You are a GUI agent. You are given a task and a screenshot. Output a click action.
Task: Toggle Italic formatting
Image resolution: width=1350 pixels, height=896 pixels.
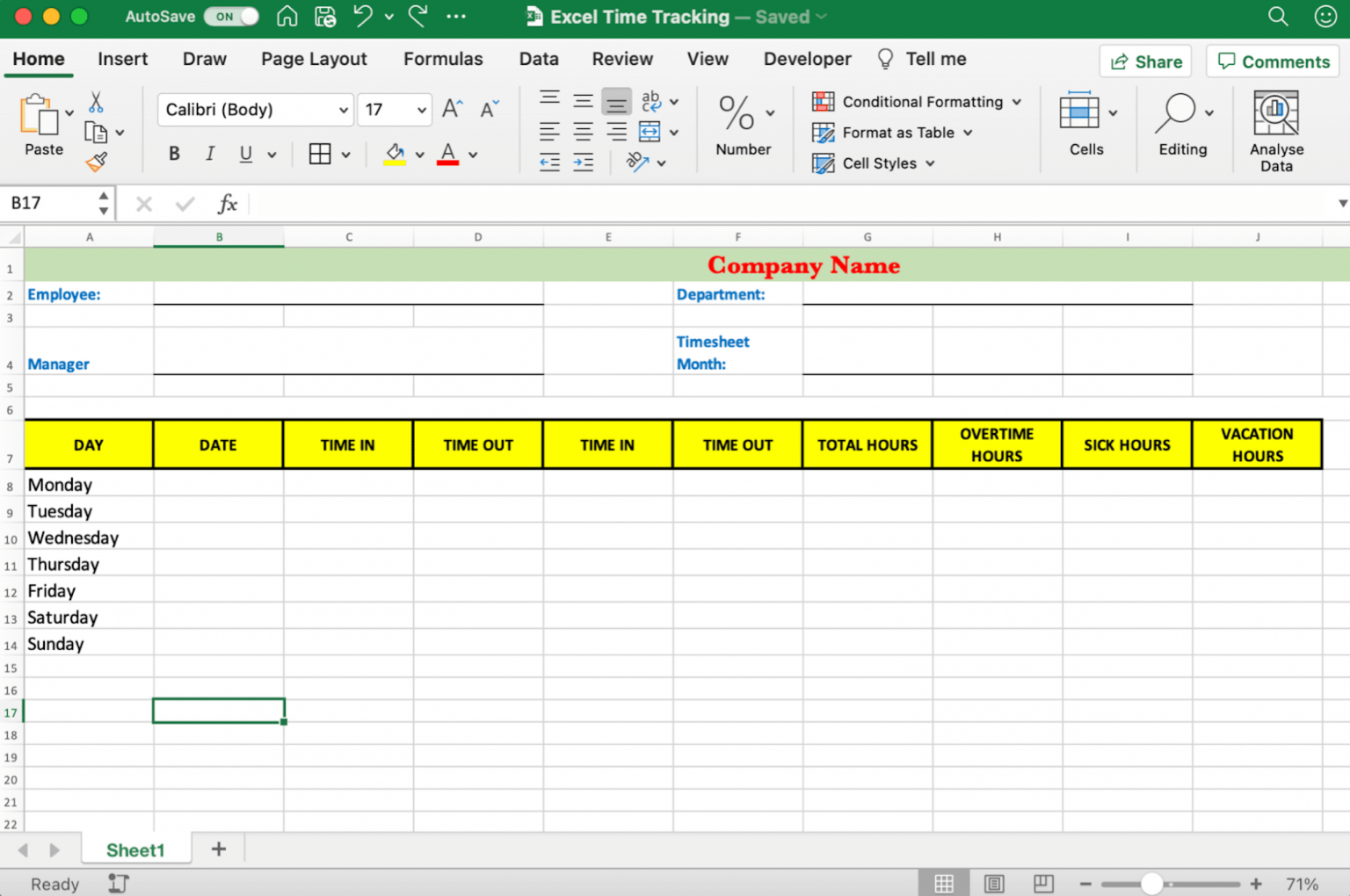[210, 154]
